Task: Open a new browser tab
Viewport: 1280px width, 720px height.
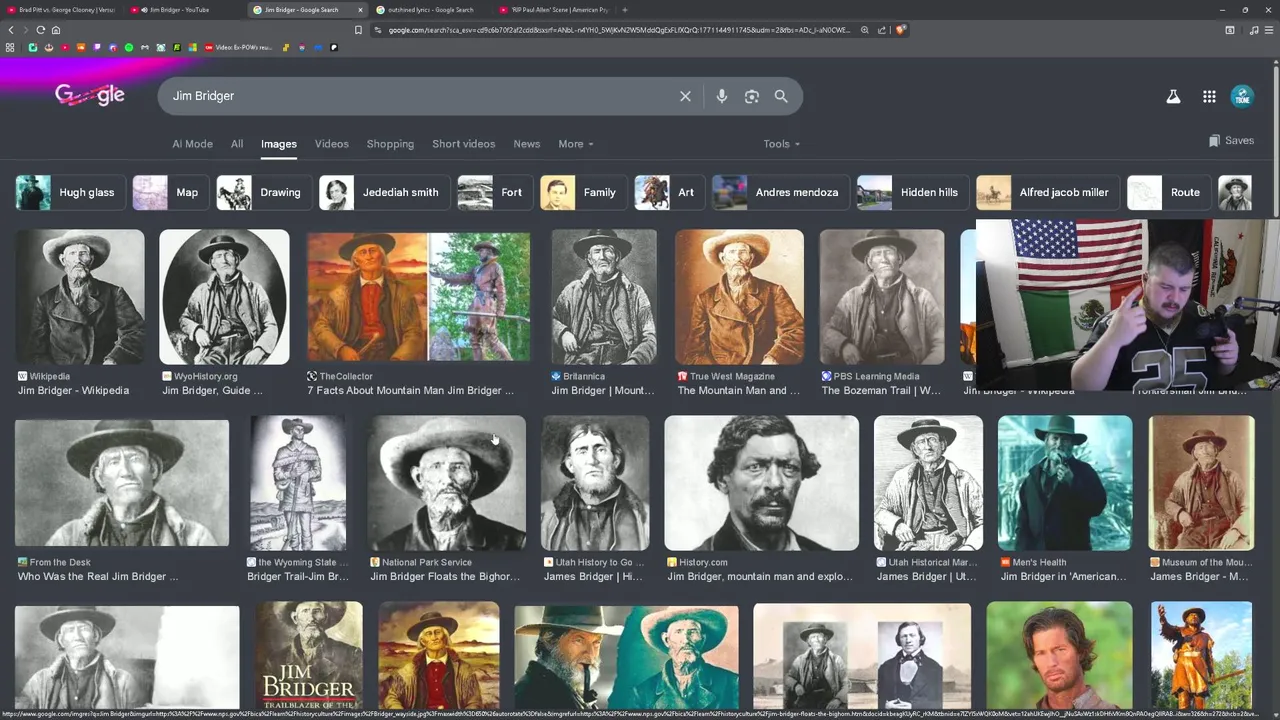Action: (x=624, y=10)
